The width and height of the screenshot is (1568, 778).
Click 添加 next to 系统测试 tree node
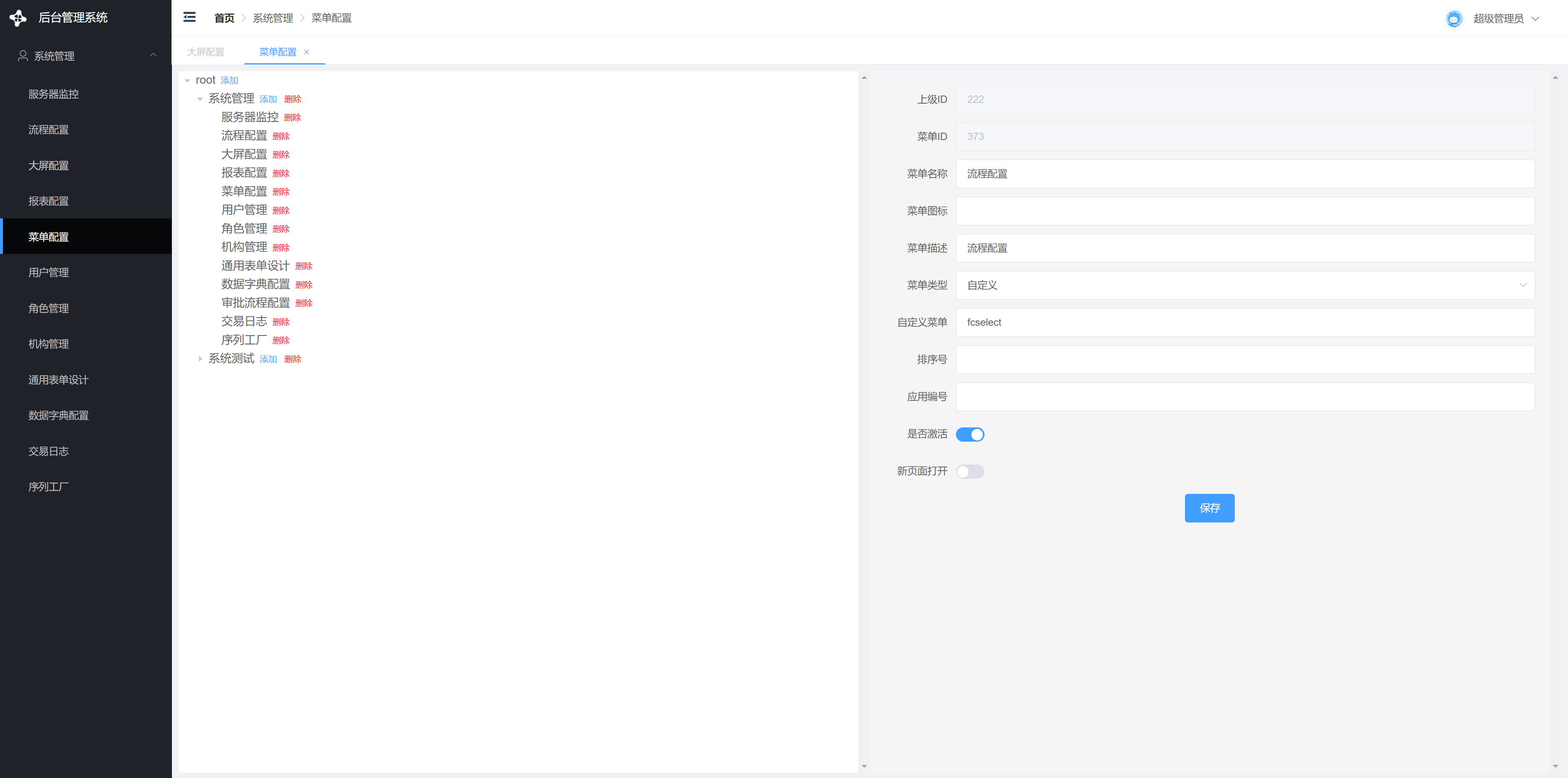coord(268,359)
